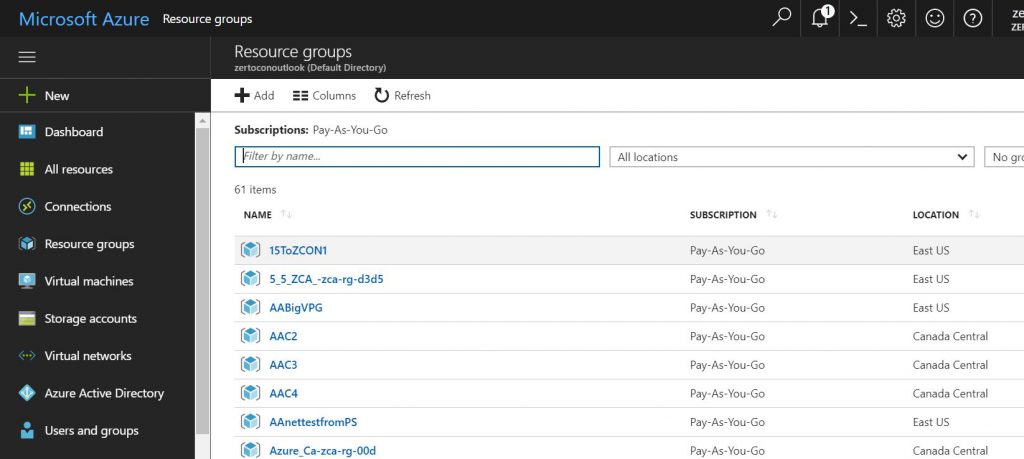Open the AABigVPG resource group link
1024x459 pixels.
pos(295,307)
